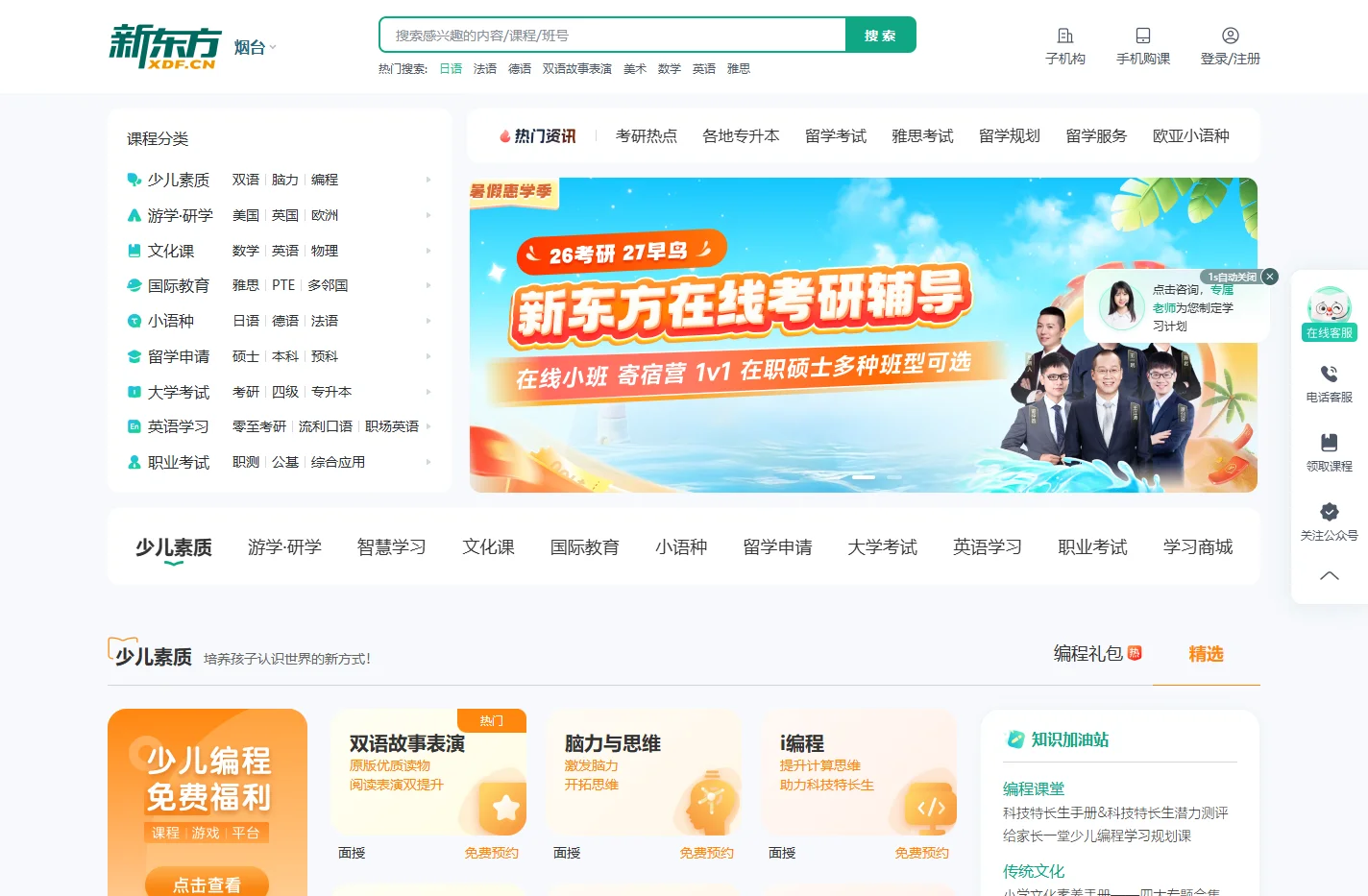Click the 少儿素质 category icon
This screenshot has height=896, width=1368.
134,180
